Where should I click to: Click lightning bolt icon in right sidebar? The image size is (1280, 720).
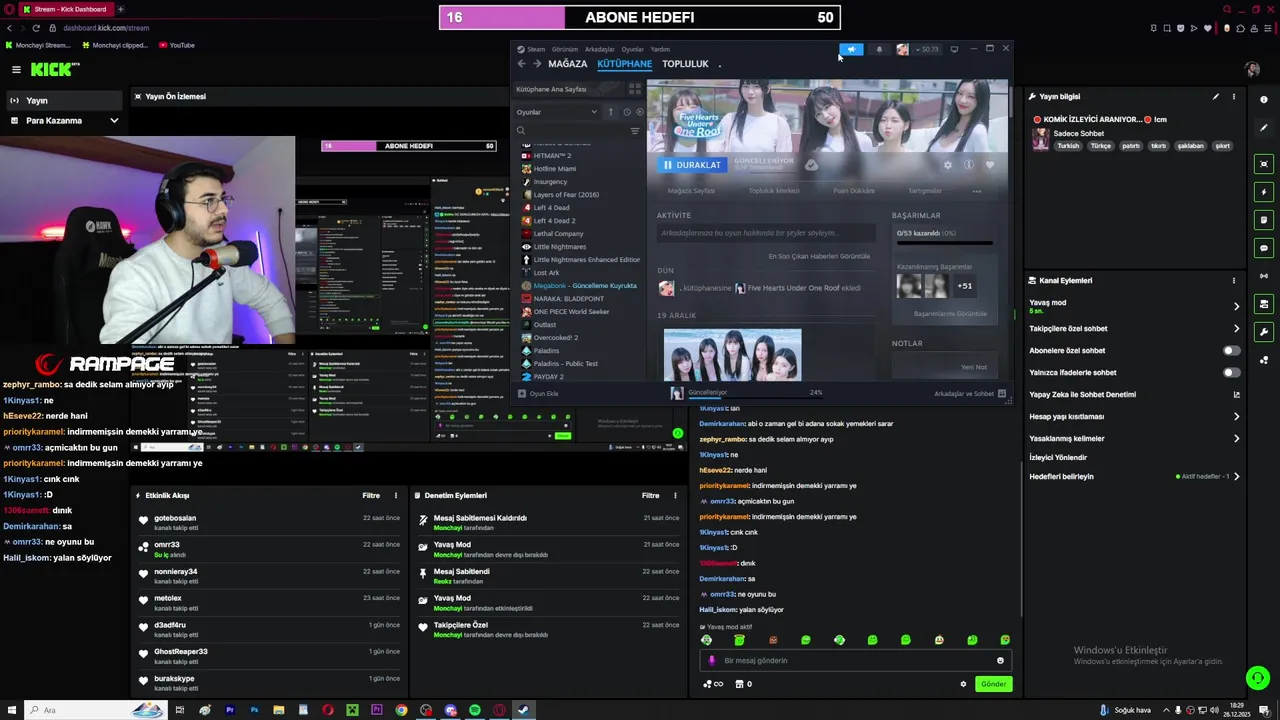[x=1264, y=192]
